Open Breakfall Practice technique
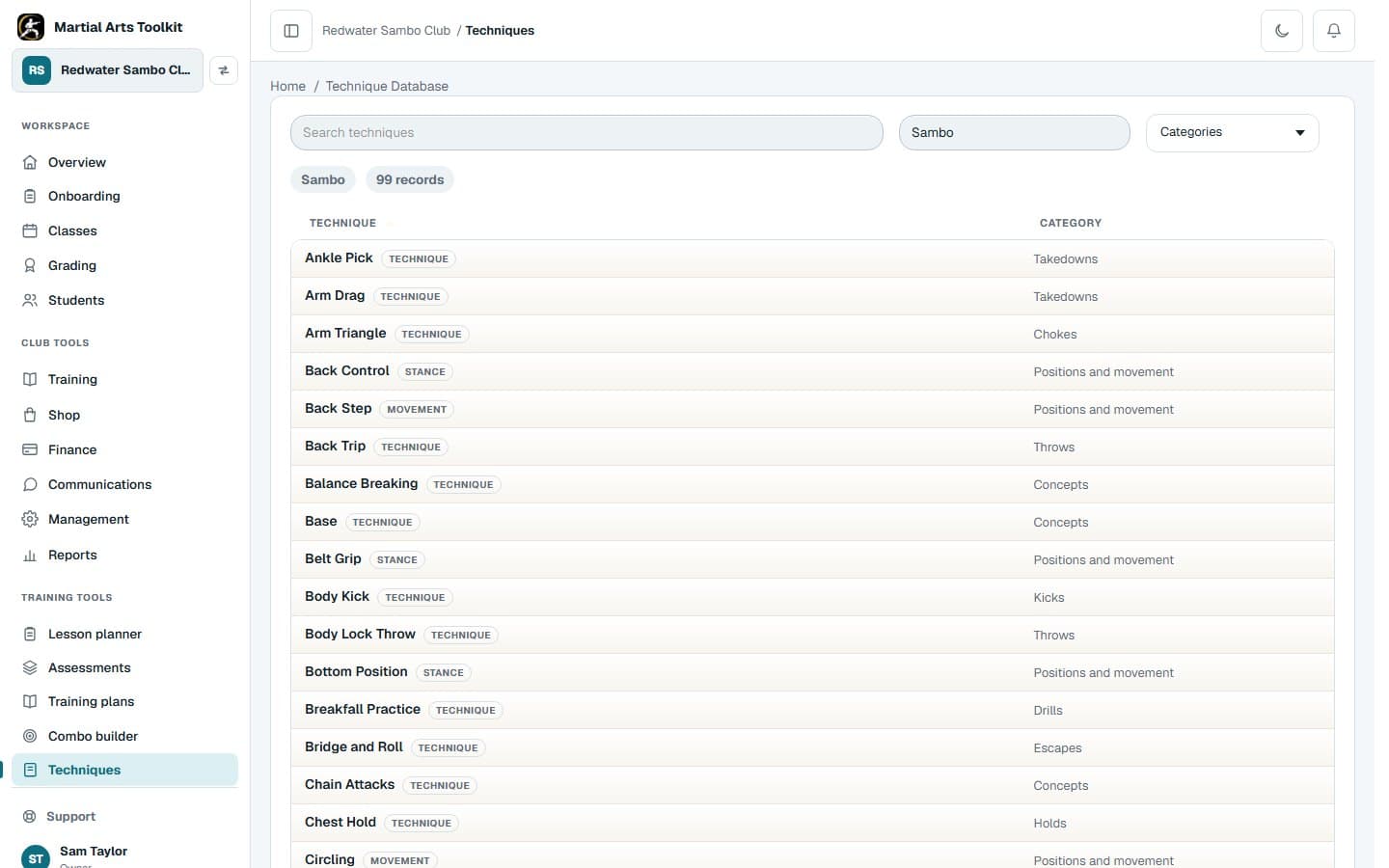The width and height of the screenshot is (1389, 868). click(812, 710)
